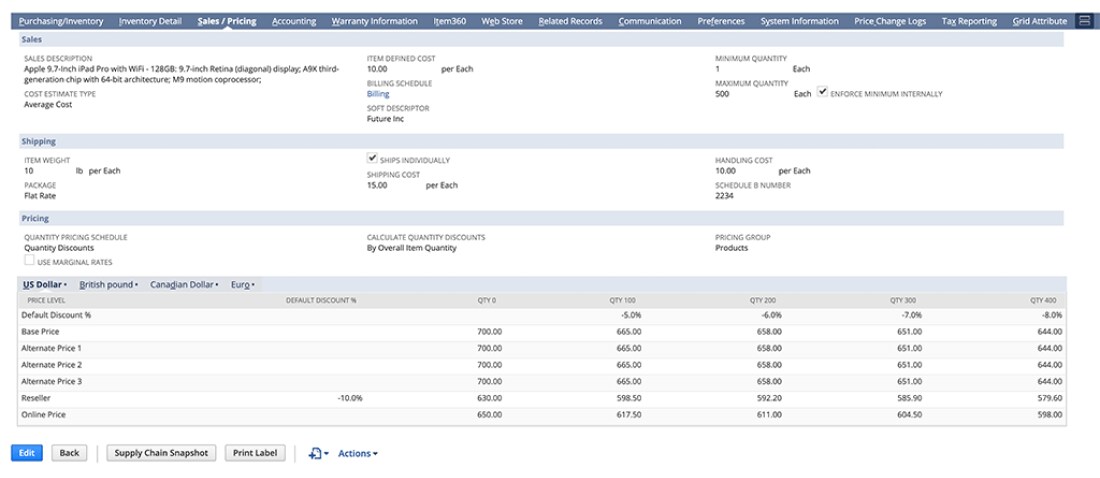Click the new-record plus icon beside Actions
Viewport: 1100px width, 478px height.
pyautogui.click(x=318, y=453)
